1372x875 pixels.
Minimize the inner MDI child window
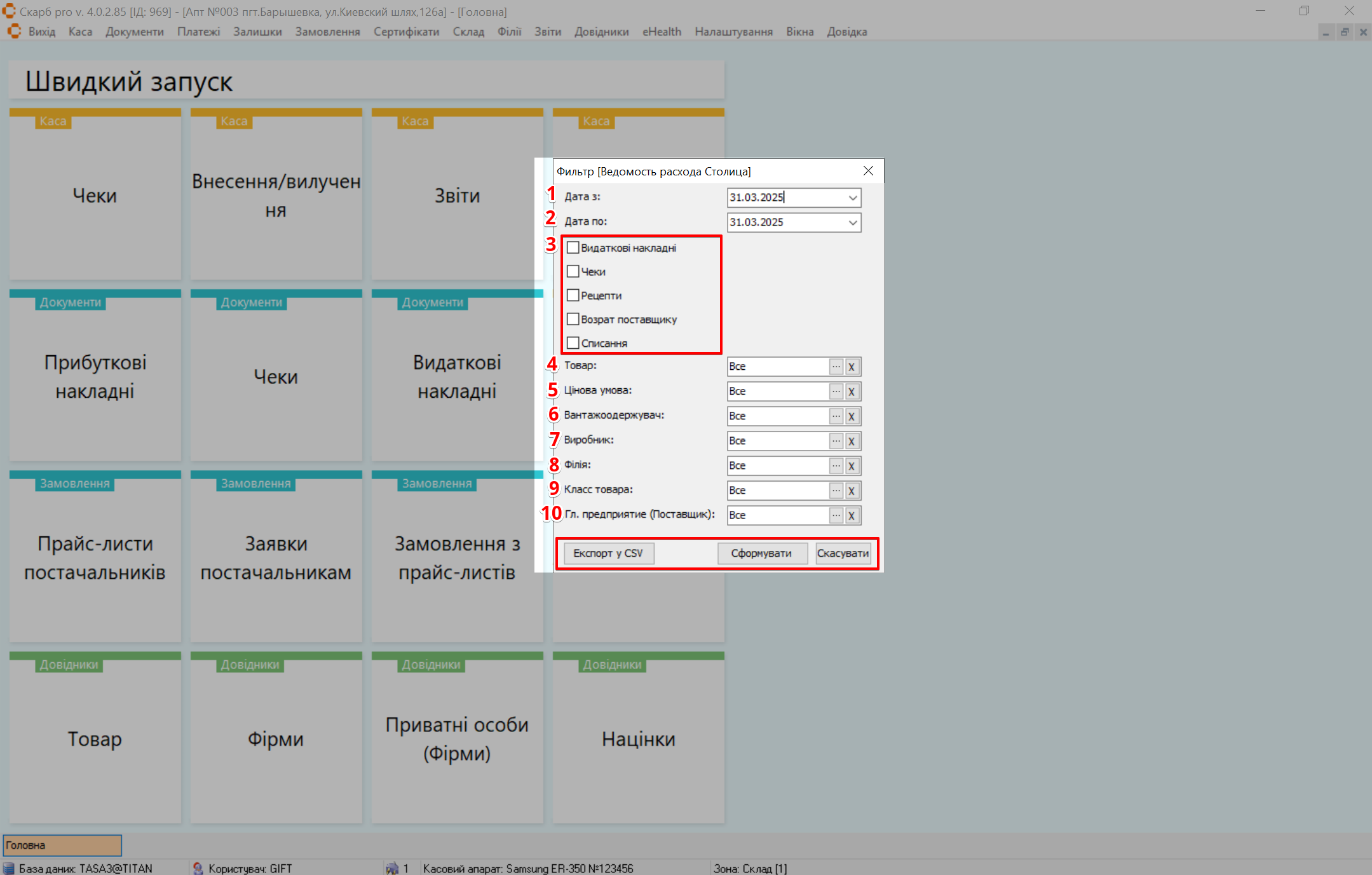coord(1326,32)
